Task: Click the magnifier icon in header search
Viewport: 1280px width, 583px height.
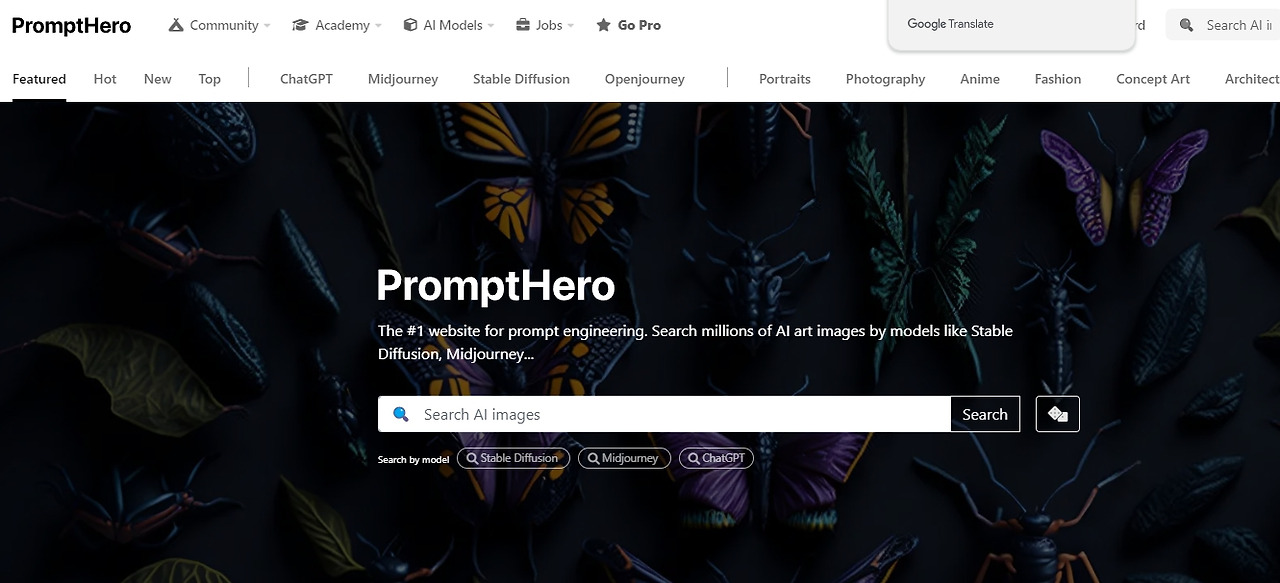Action: point(1186,25)
